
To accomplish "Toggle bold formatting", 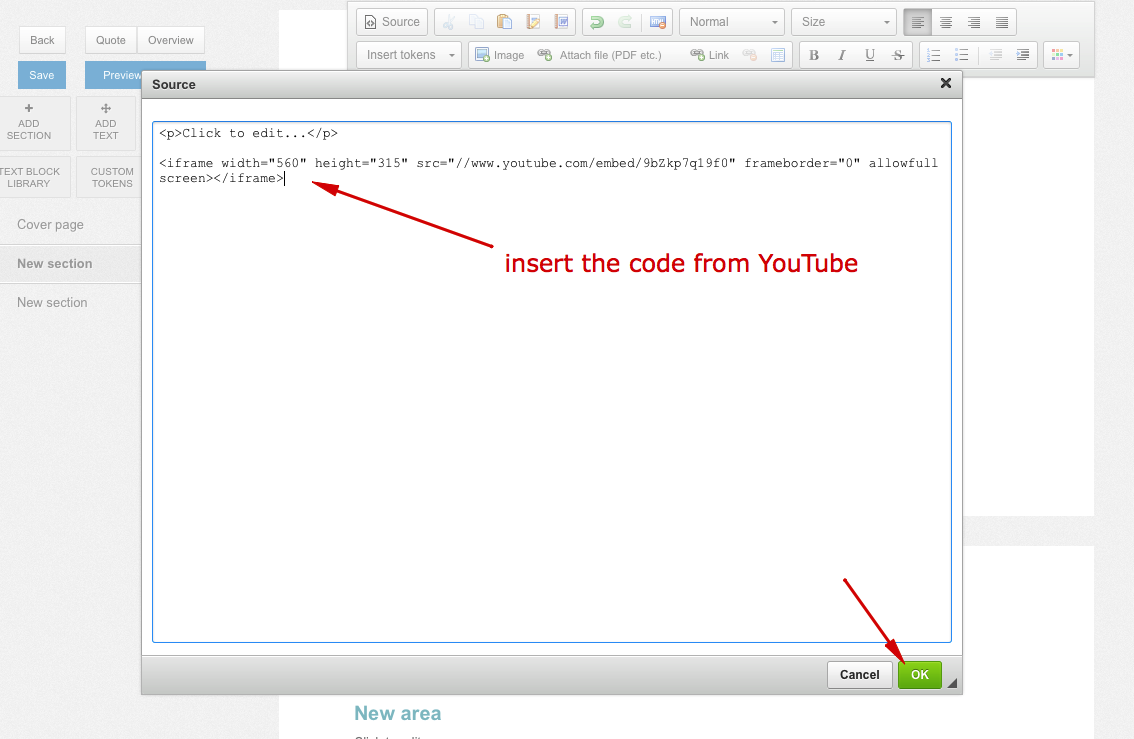I will coord(814,55).
